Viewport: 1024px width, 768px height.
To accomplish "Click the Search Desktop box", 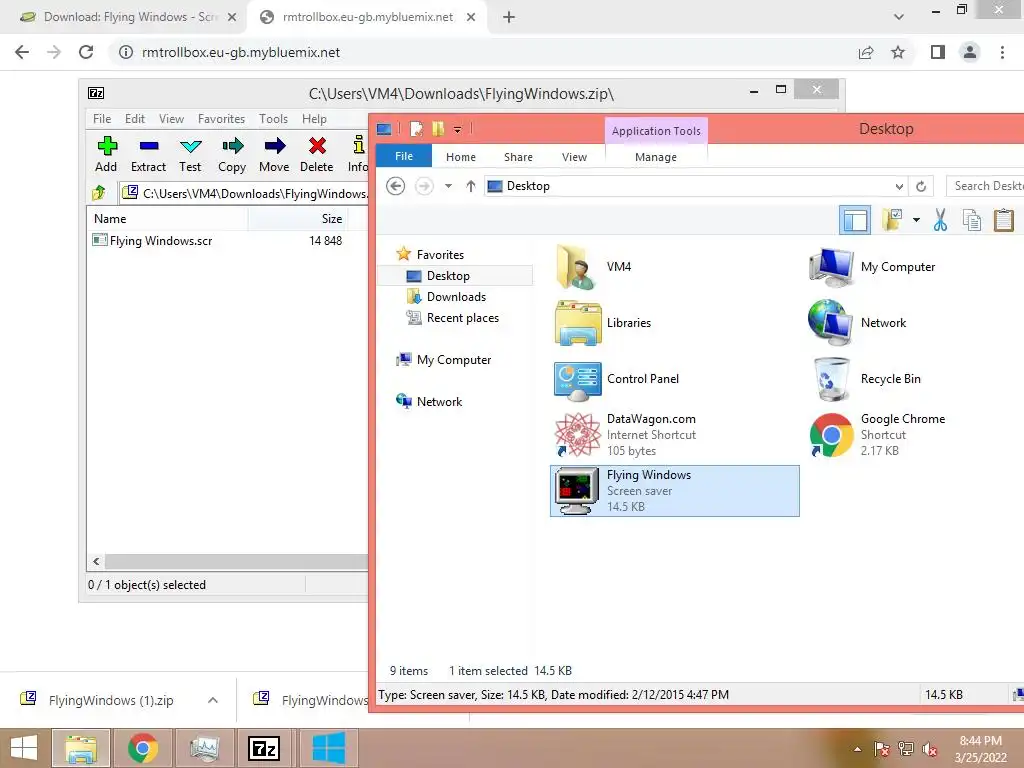I will (985, 186).
